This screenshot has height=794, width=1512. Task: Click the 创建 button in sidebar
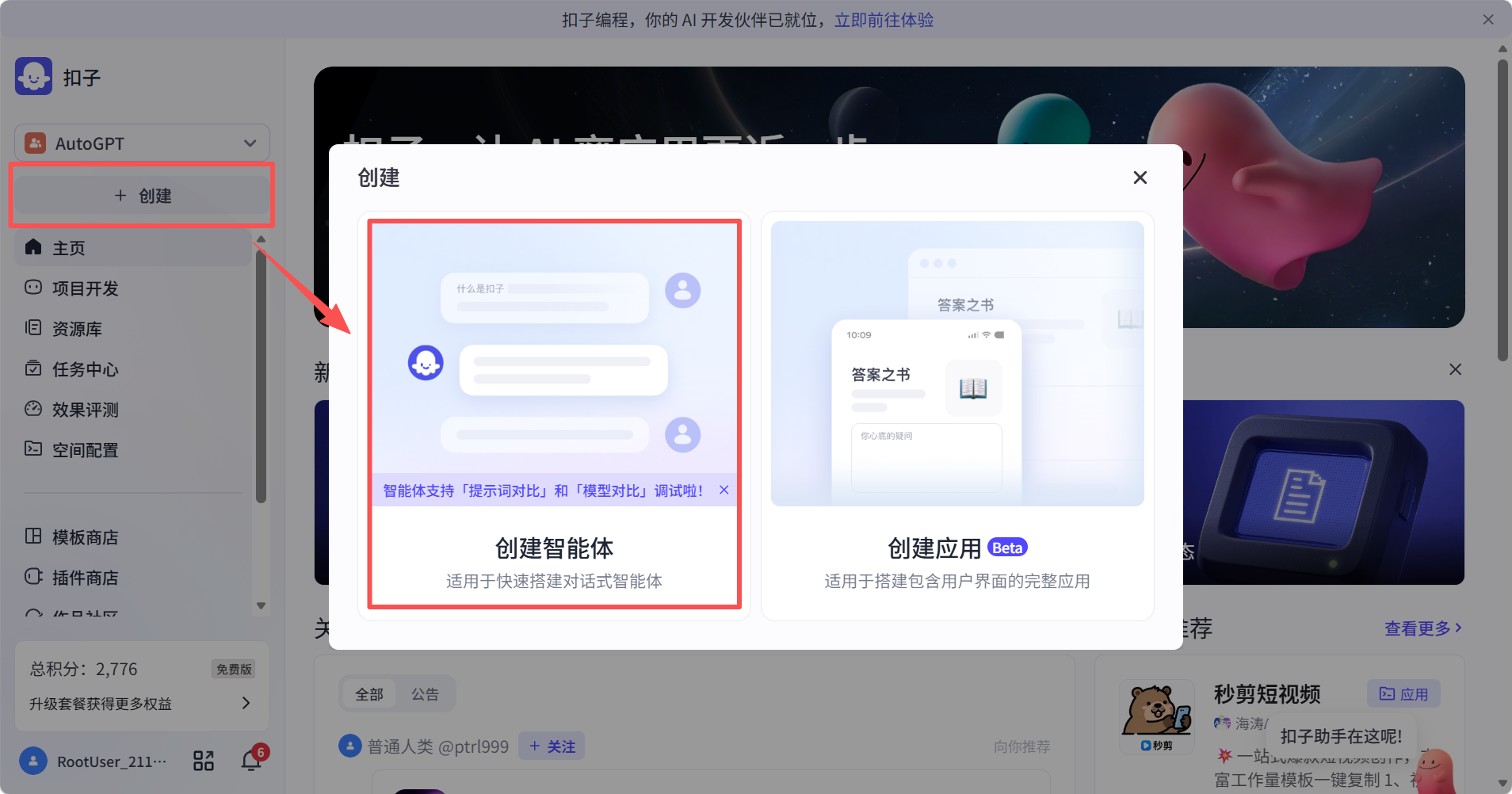coord(142,195)
